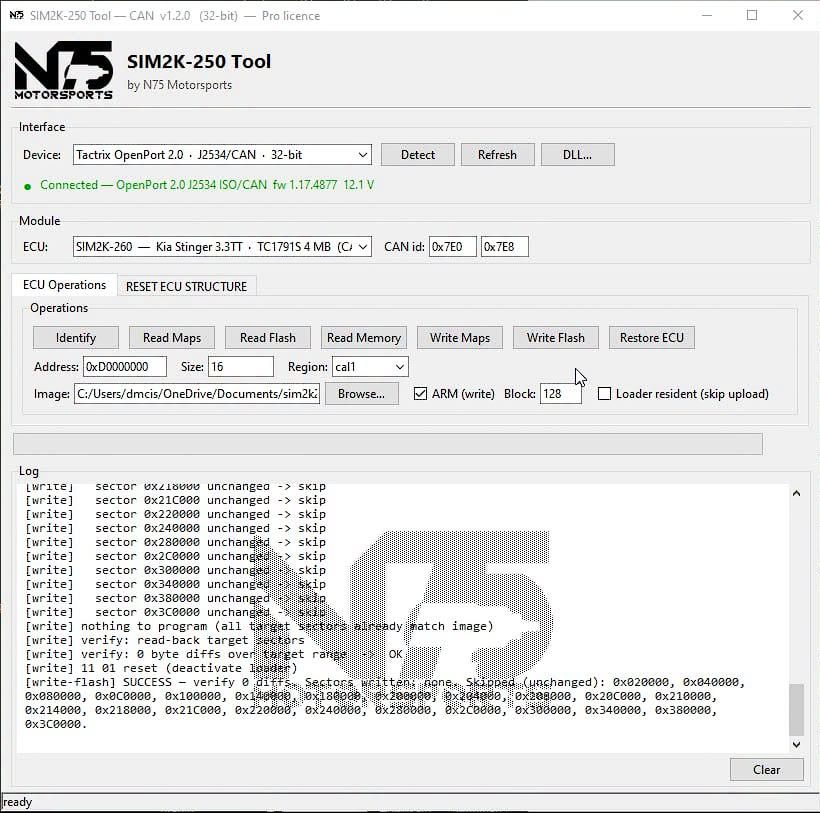Clear the log with Clear button
The height and width of the screenshot is (813, 820).
pyautogui.click(x=767, y=770)
